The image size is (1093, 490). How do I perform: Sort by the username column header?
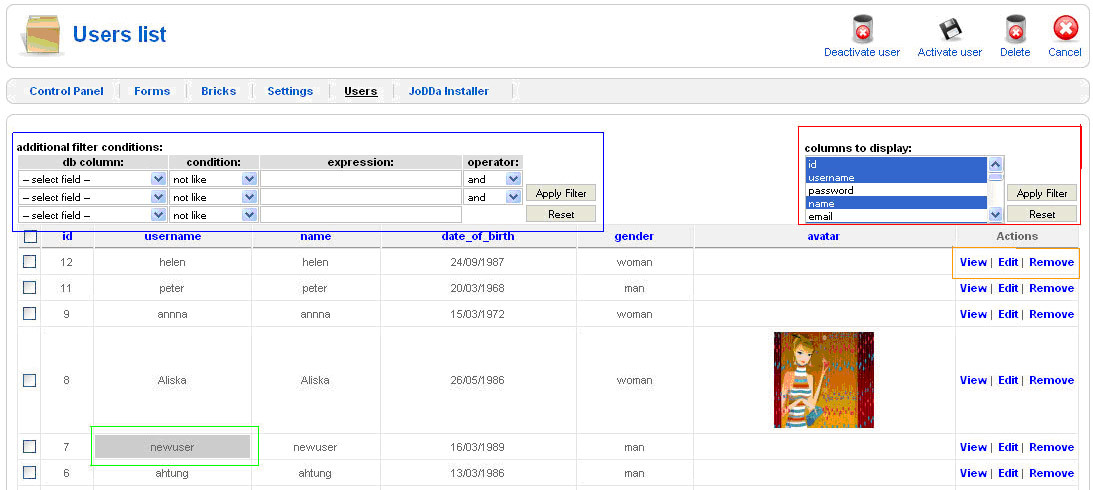tap(173, 236)
